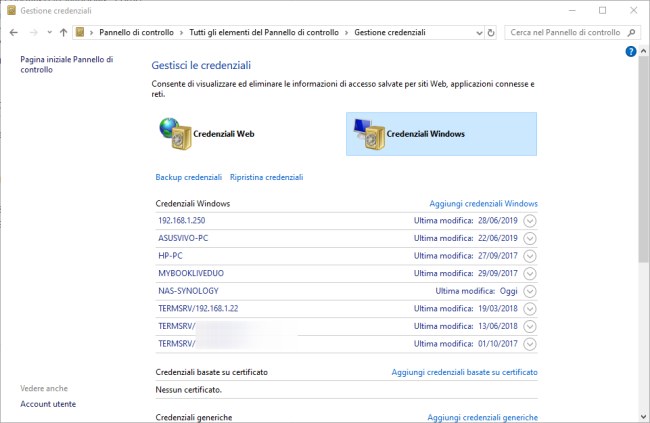Click Pannello di controllo breadcrumb

[x=136, y=32]
